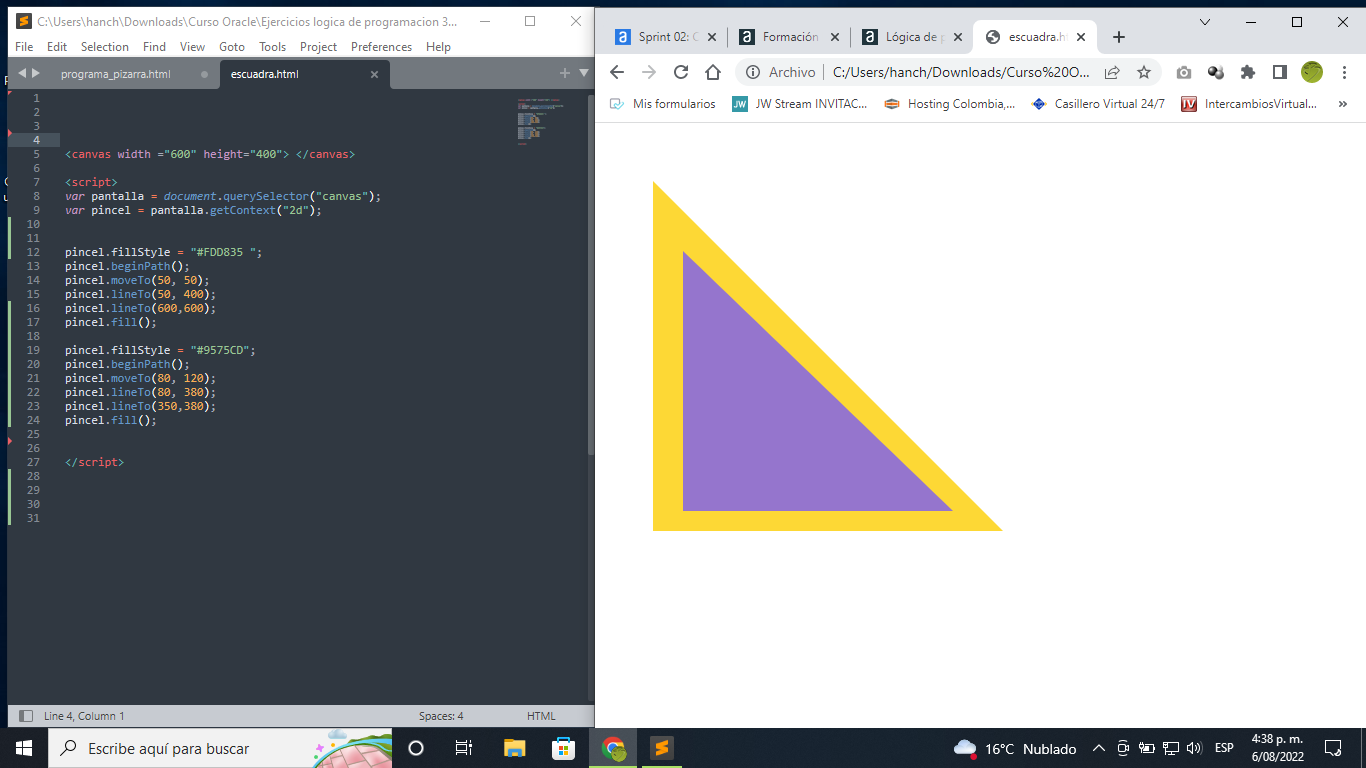Bookmark this page with the star
Image resolution: width=1366 pixels, height=768 pixels.
[x=1144, y=72]
